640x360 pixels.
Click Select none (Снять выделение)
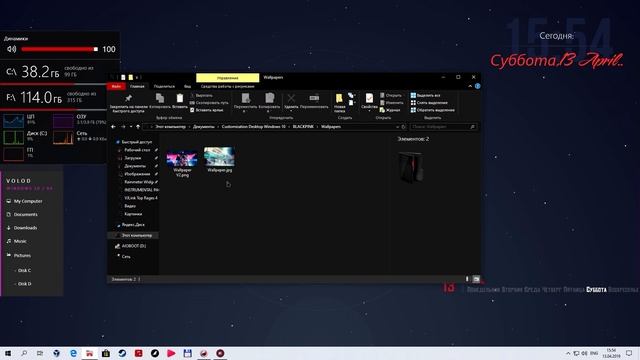tap(429, 103)
